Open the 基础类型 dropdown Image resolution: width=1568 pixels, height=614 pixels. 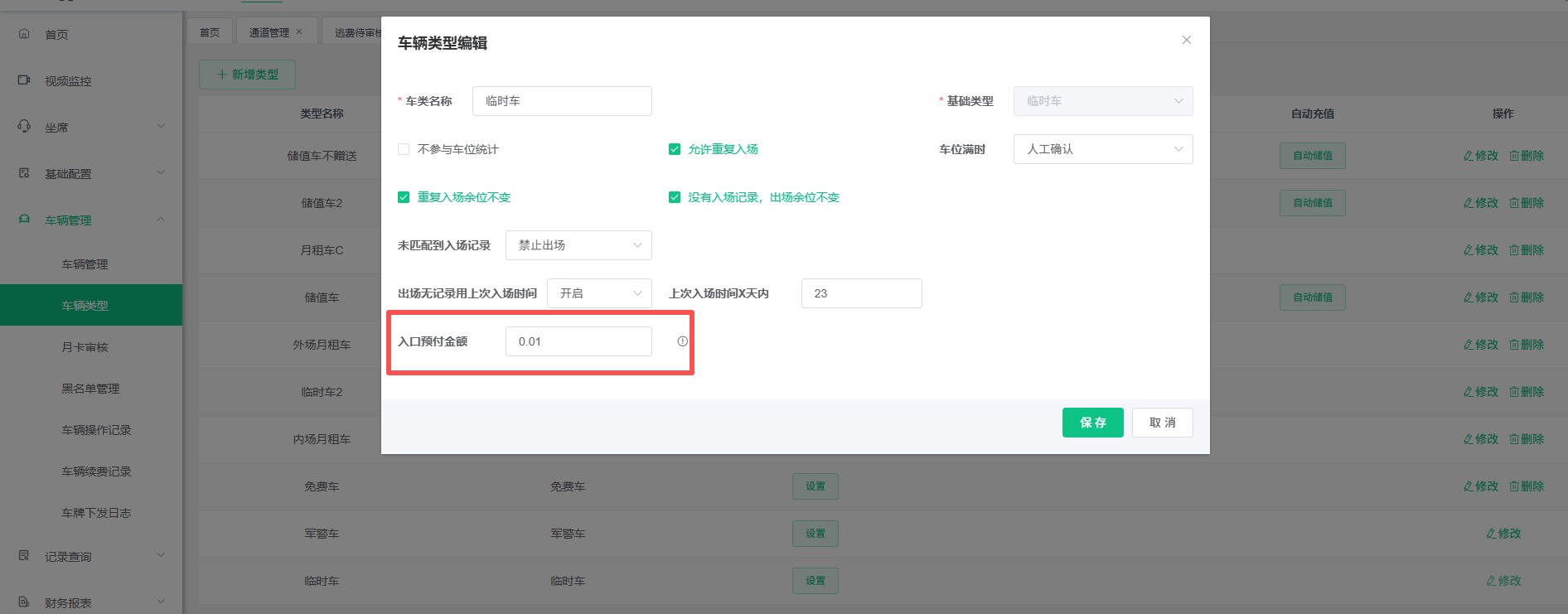coord(1103,101)
